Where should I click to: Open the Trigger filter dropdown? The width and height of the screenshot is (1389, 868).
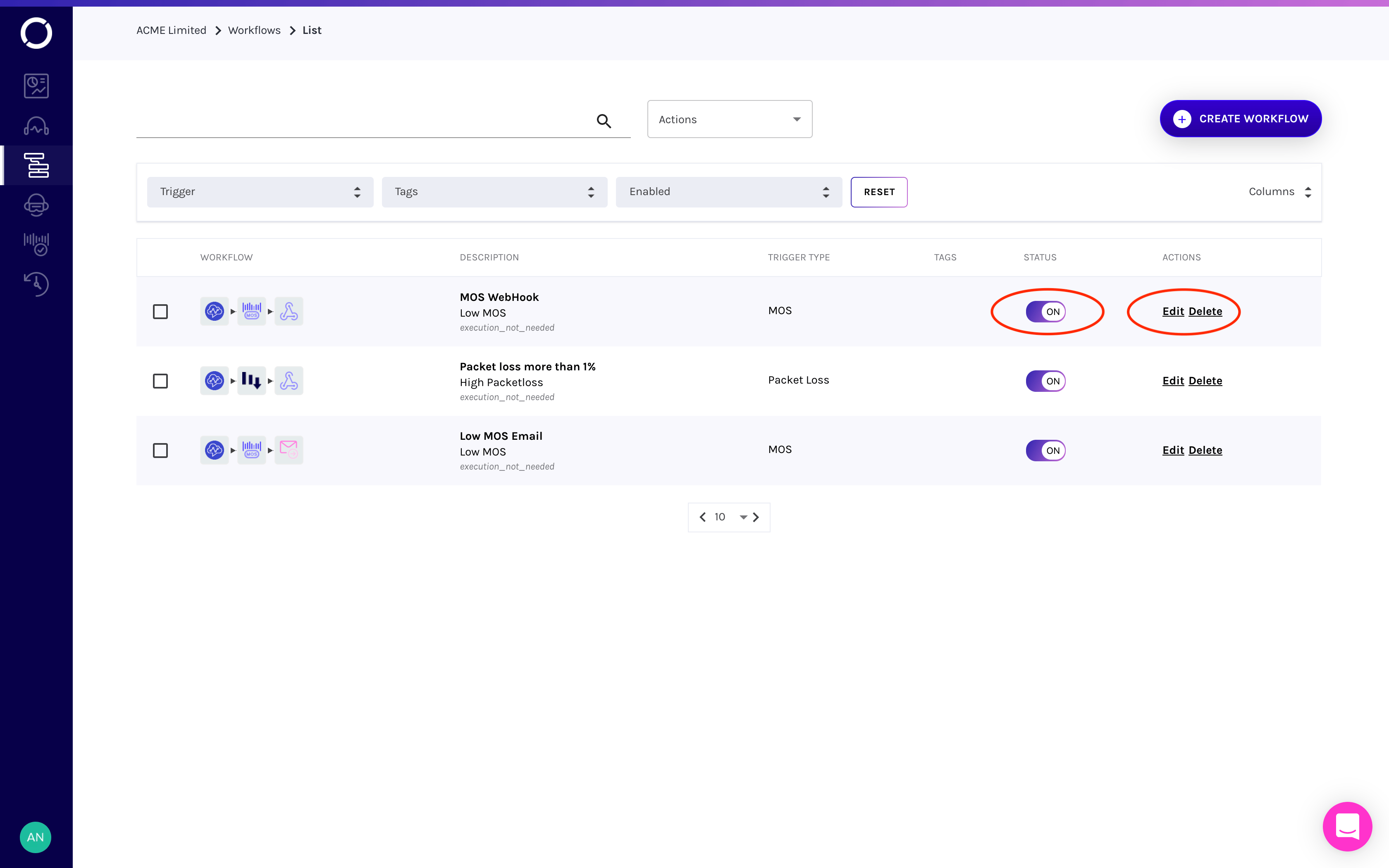point(260,192)
